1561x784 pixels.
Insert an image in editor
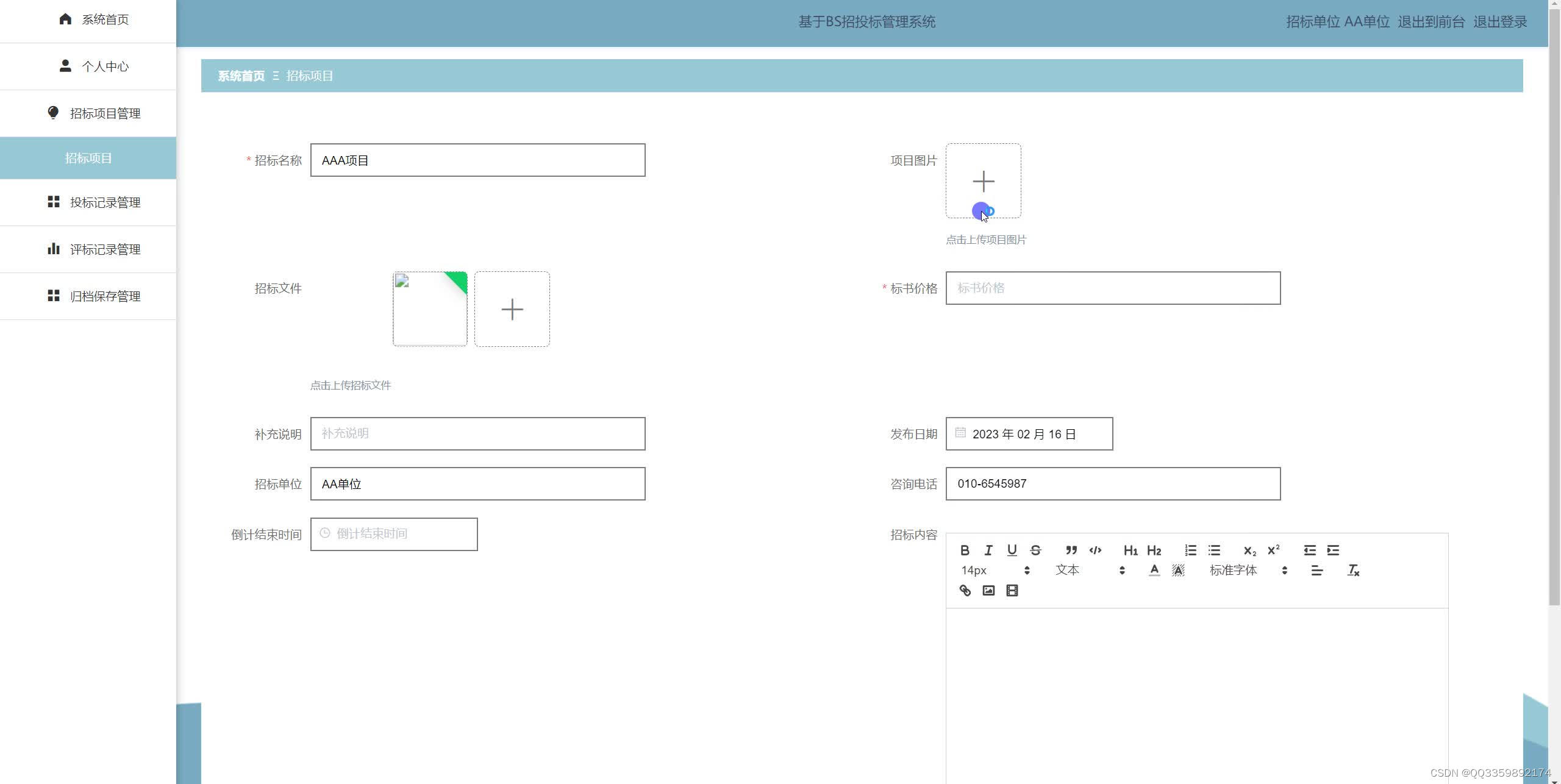pyautogui.click(x=988, y=591)
